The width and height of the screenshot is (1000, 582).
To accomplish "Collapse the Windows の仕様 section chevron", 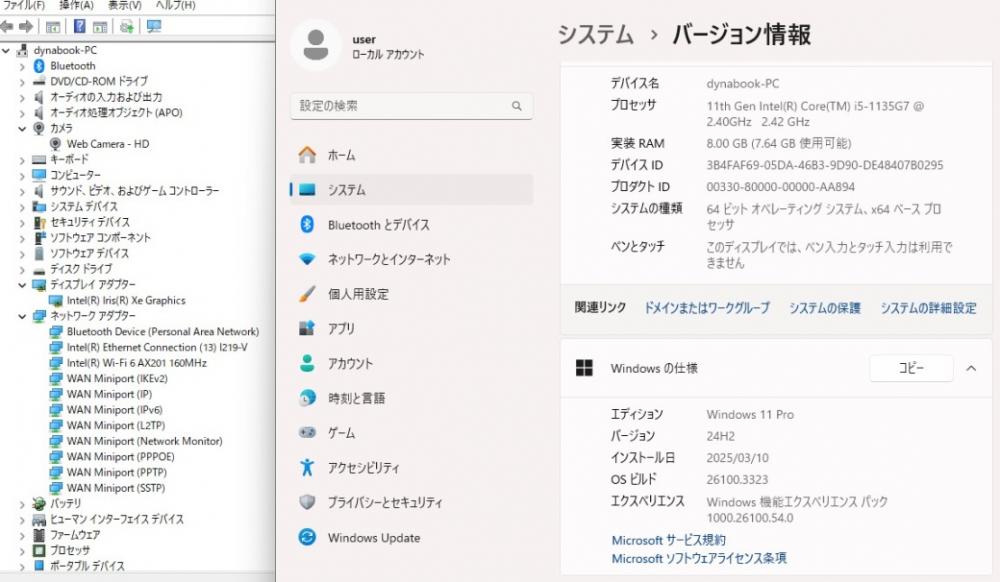I will pyautogui.click(x=971, y=368).
